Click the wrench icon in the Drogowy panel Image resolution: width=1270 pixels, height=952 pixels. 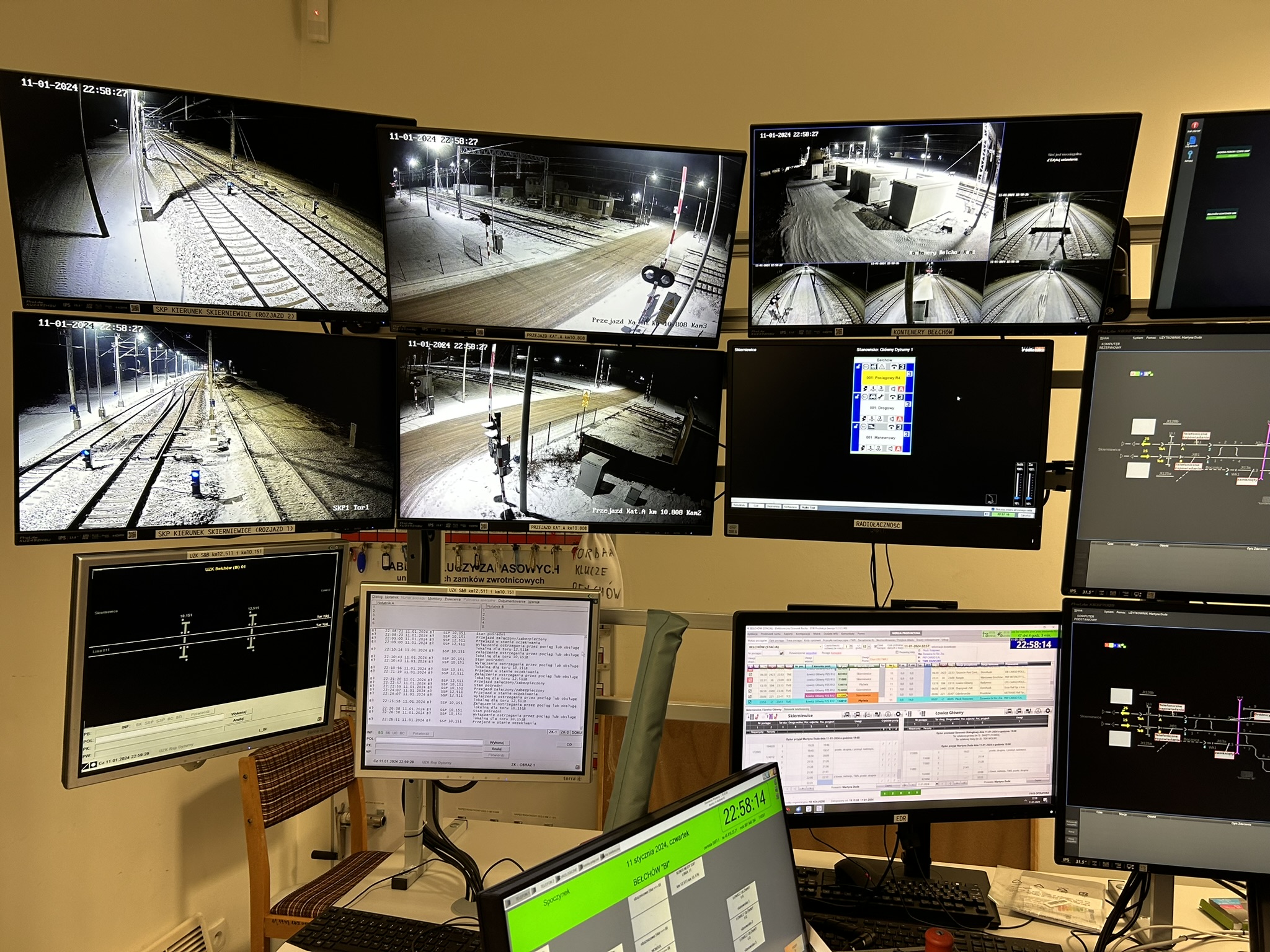pos(881,397)
